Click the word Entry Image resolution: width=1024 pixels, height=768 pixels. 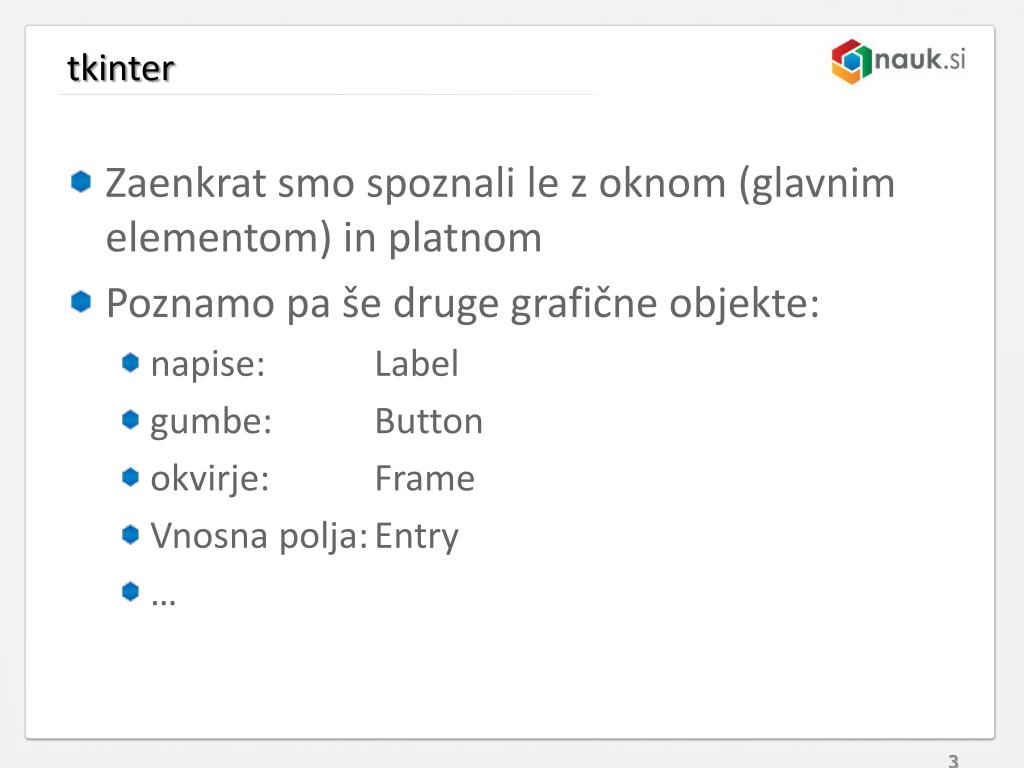[x=417, y=537]
